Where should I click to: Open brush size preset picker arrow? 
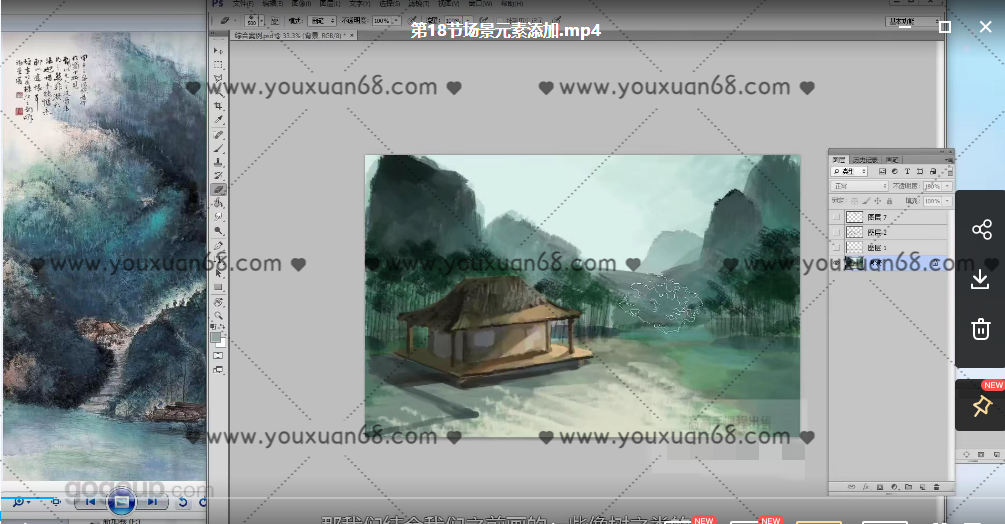click(262, 21)
